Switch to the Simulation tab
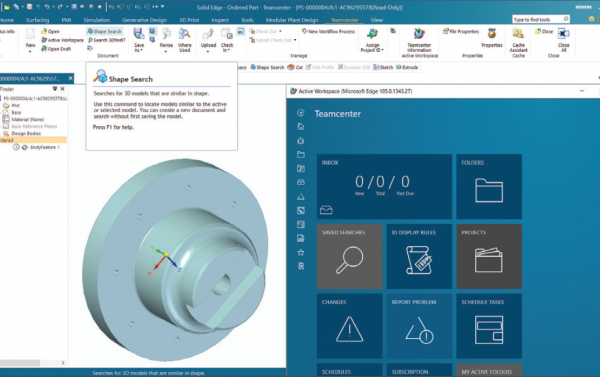Screen dimensions: 600x377 tap(97, 20)
